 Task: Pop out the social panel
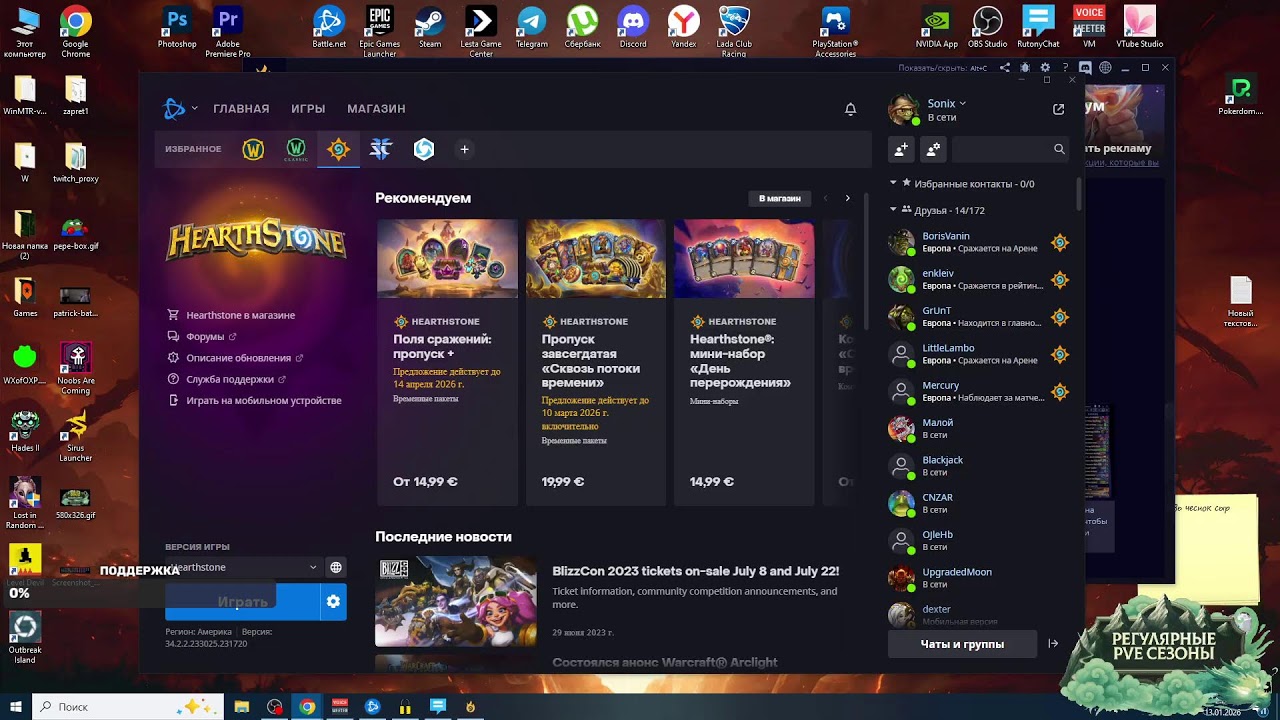coord(1059,109)
